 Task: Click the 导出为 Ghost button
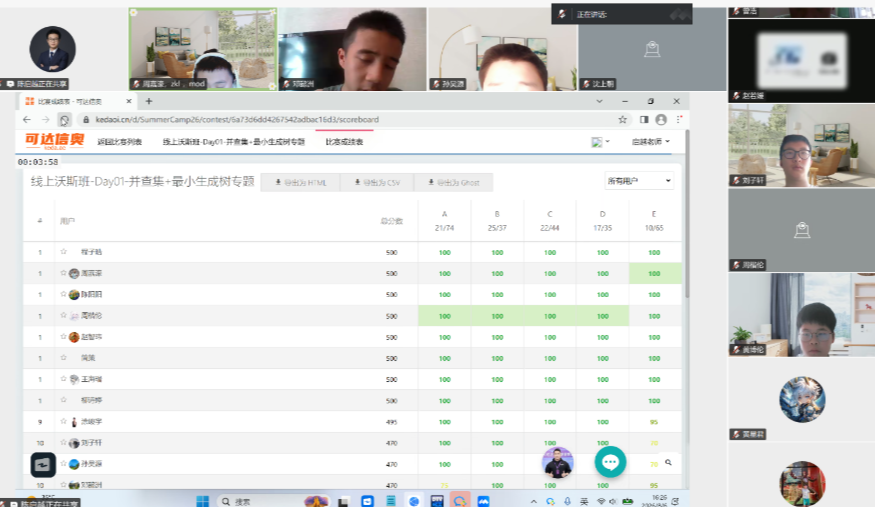point(454,182)
